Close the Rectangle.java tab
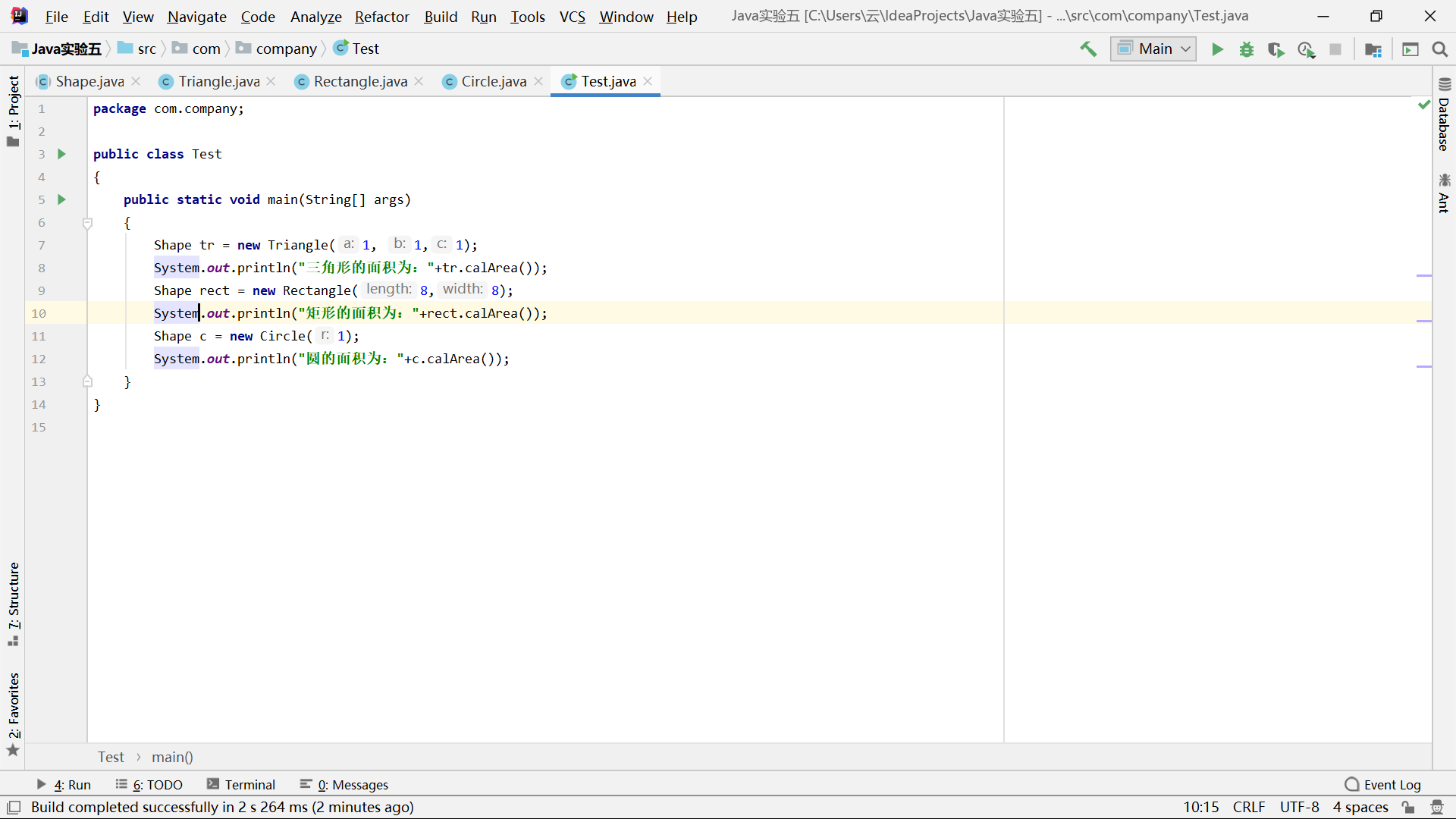 419,81
